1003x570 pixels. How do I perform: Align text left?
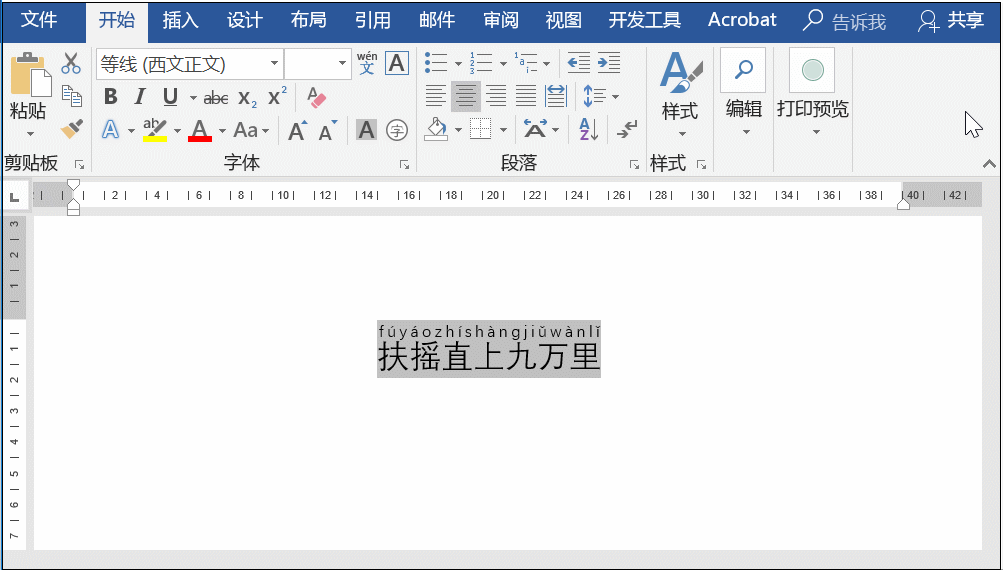[436, 97]
